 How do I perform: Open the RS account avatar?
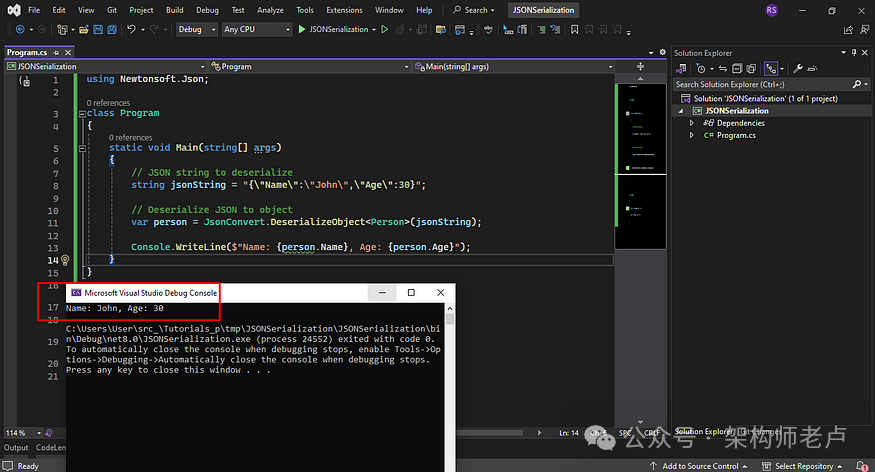pos(772,10)
